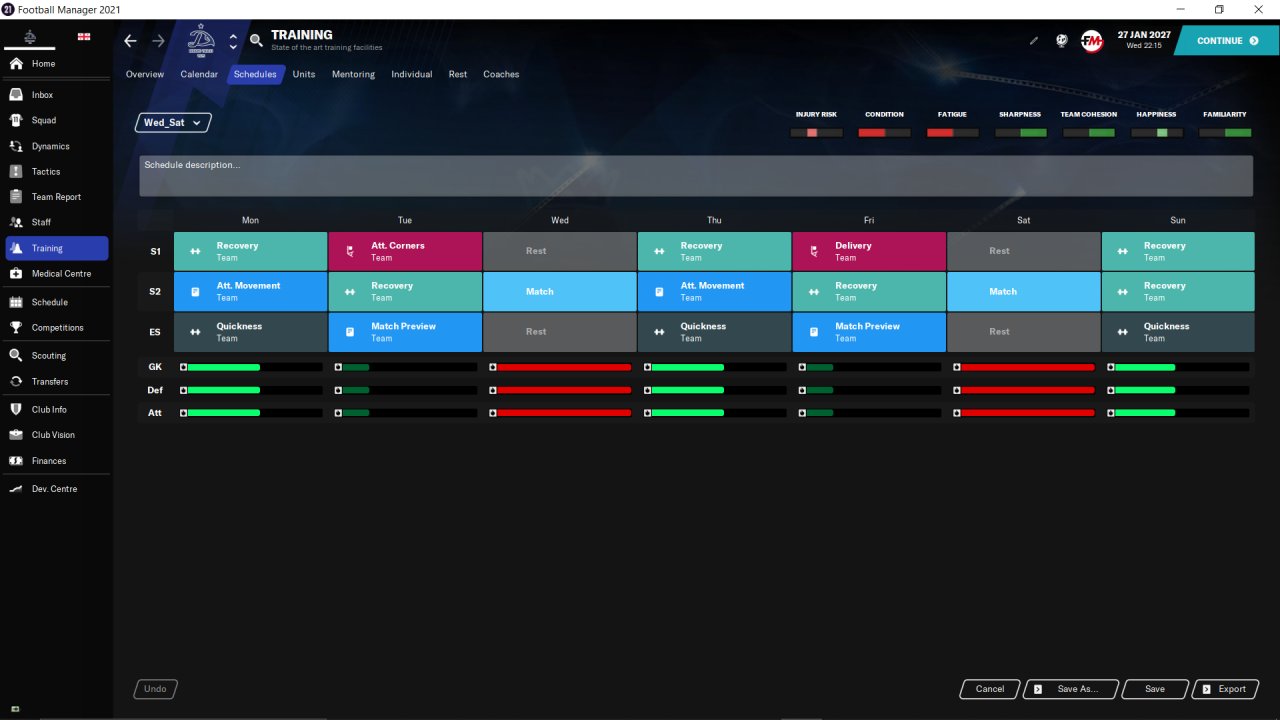Click the Home icon in sidebar
Image resolution: width=1280 pixels, height=720 pixels.
coord(16,64)
